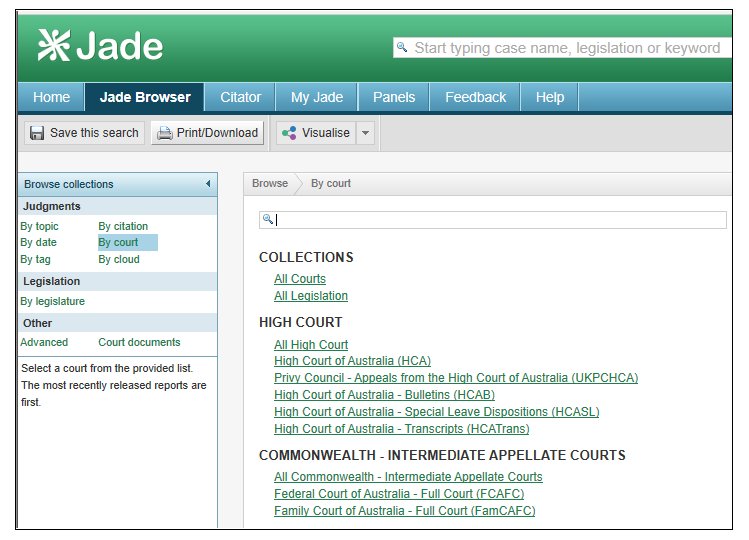
Task: Browse judgments By tag
Action: pos(35,259)
